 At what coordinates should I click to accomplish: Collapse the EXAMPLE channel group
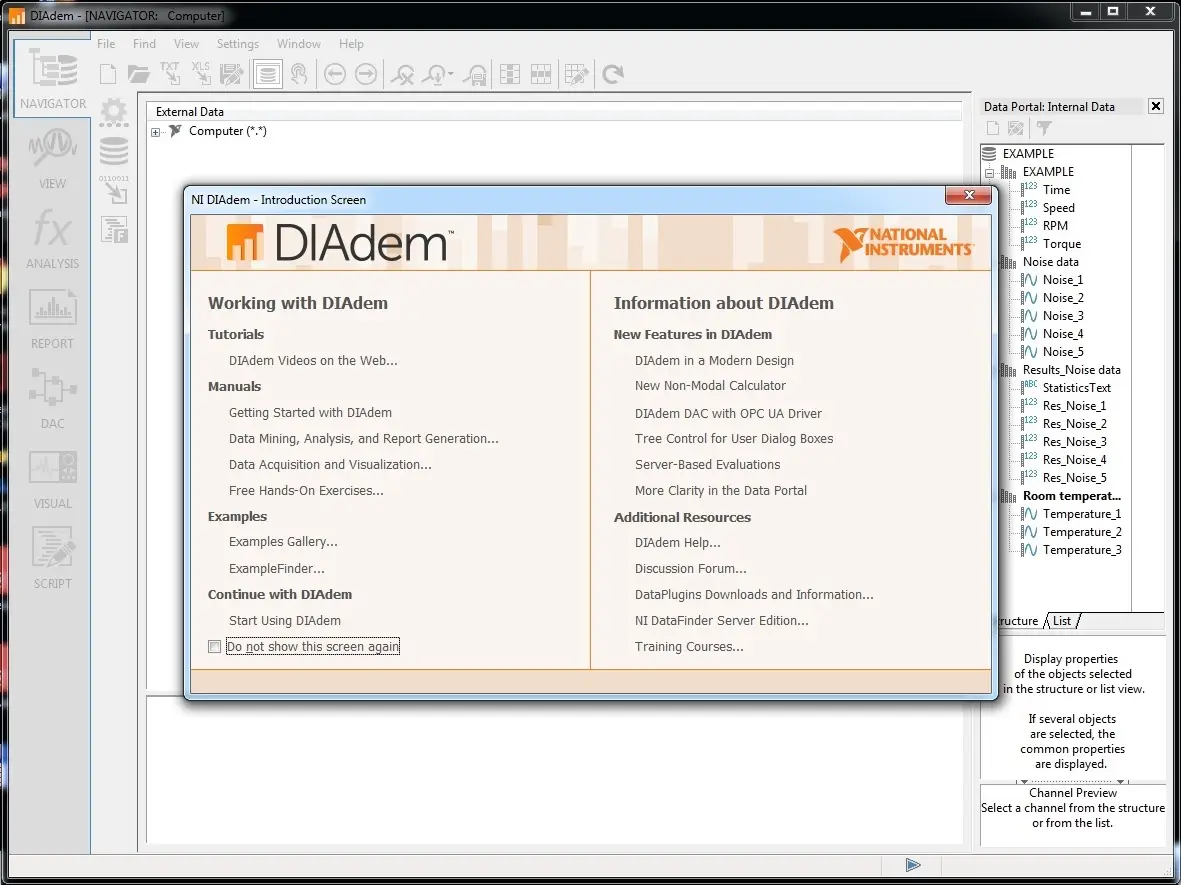click(988, 172)
